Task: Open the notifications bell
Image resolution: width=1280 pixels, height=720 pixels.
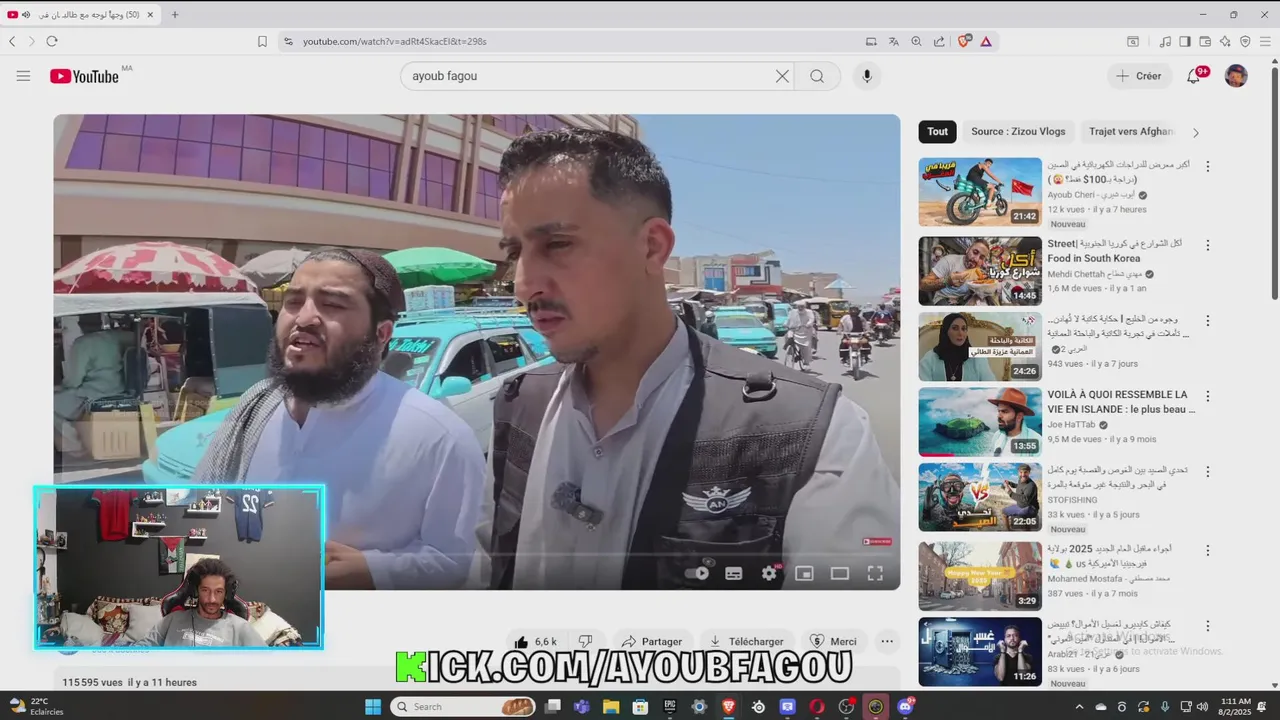Action: pos(1193,76)
